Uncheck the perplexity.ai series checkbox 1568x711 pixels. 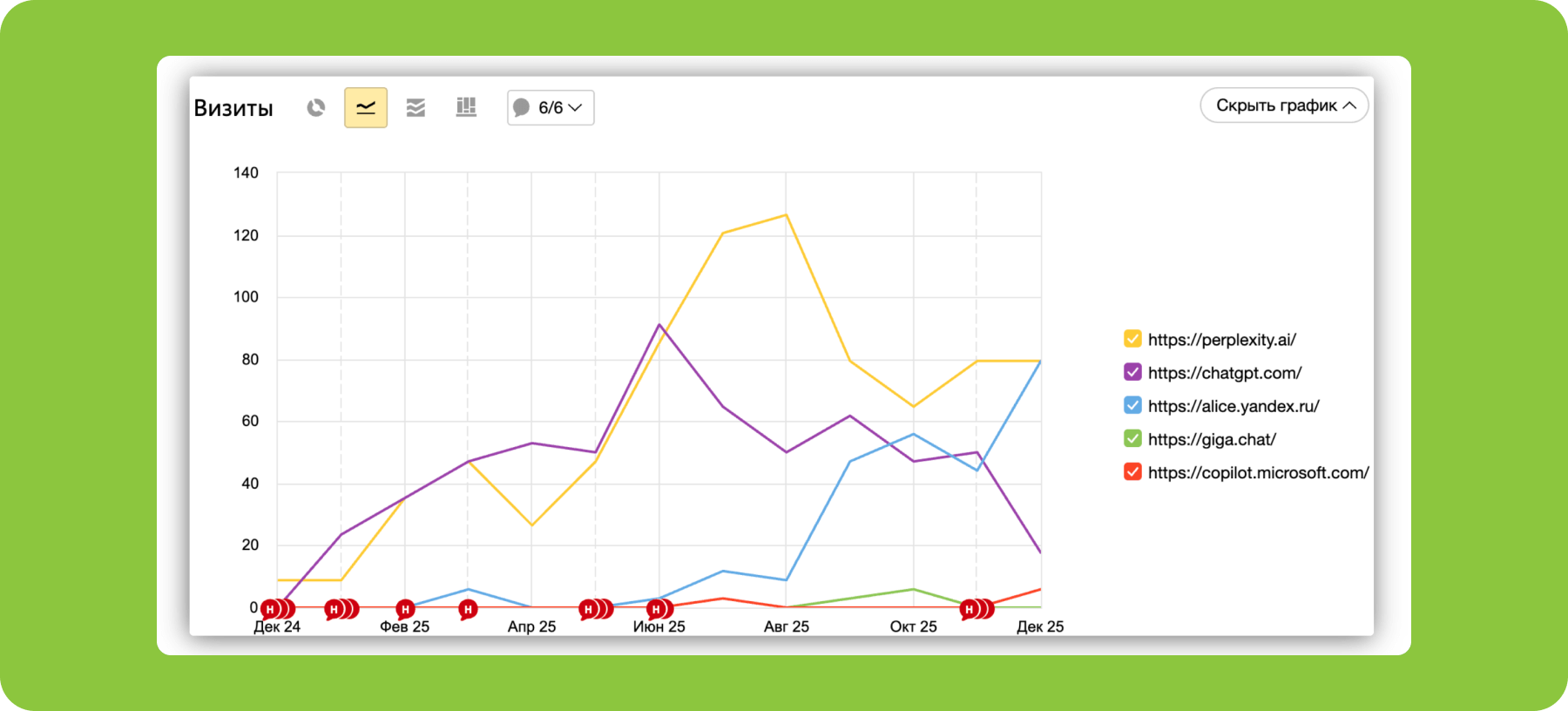(x=1132, y=339)
